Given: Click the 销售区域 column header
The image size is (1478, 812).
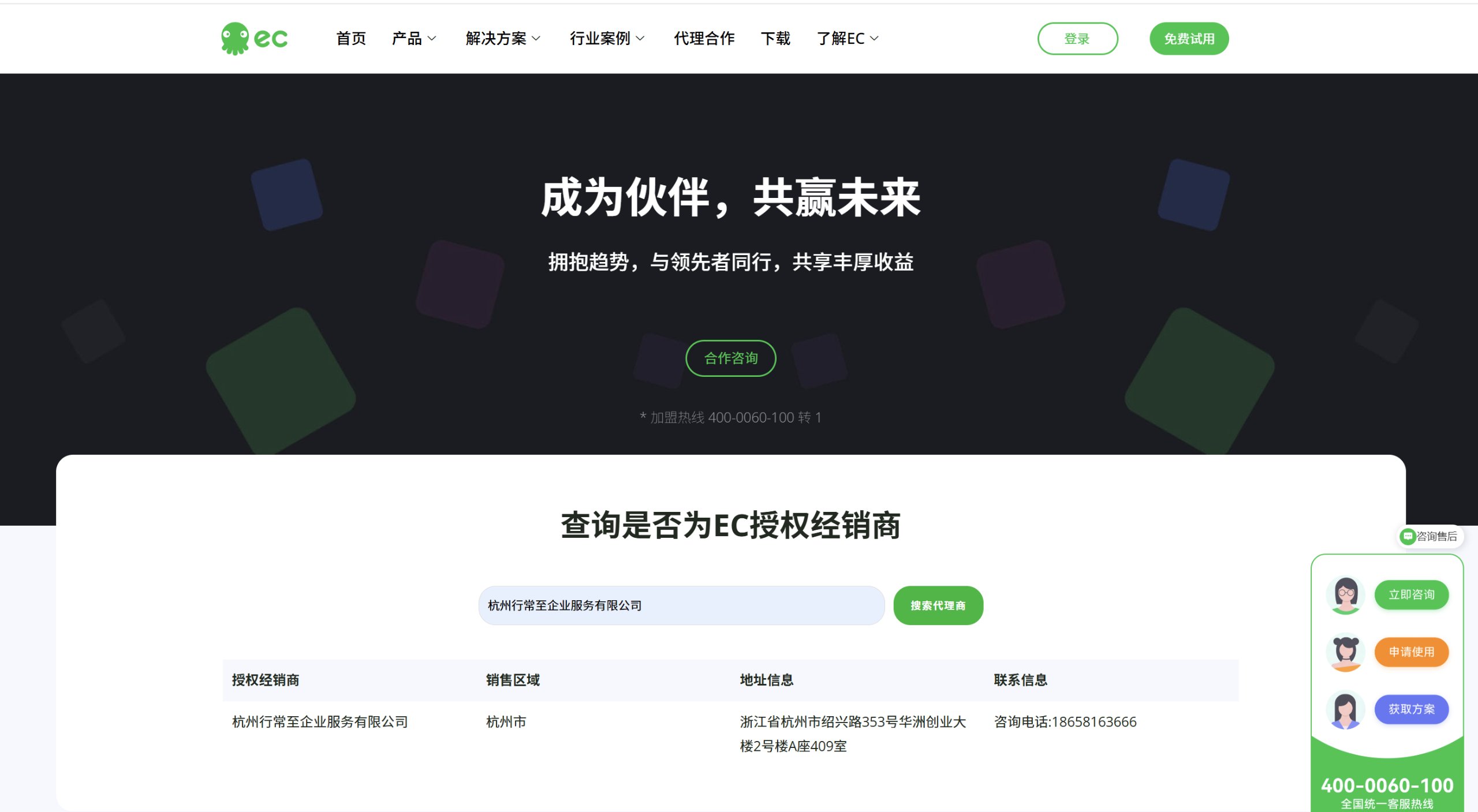Looking at the screenshot, I should (x=513, y=680).
